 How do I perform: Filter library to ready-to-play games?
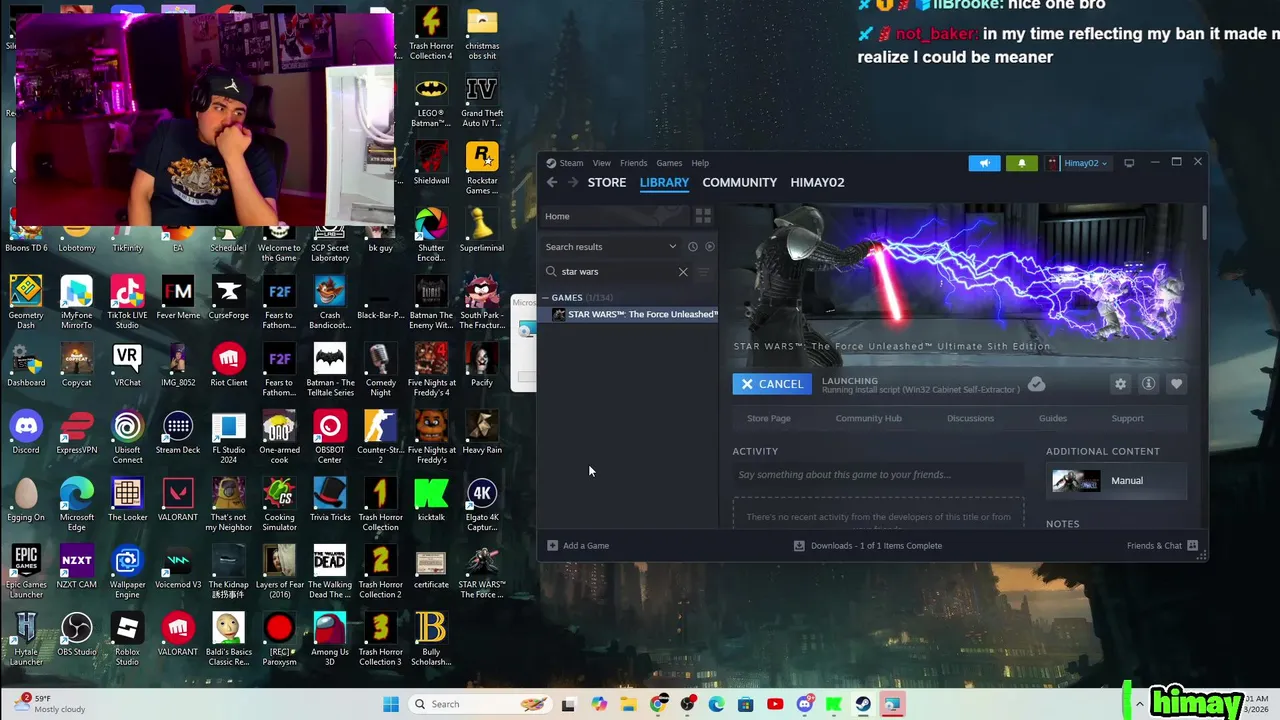(x=710, y=247)
